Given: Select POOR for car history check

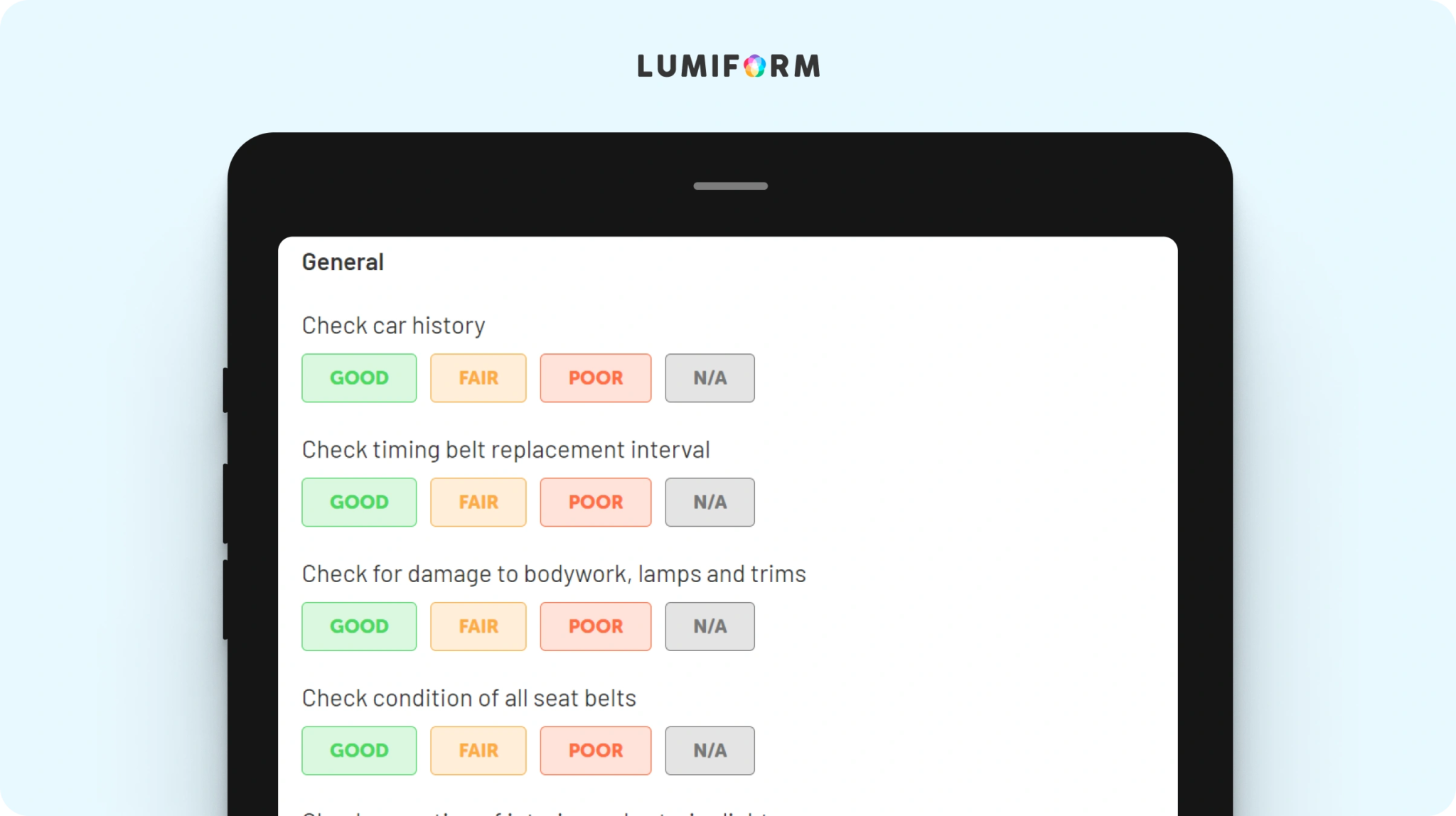Looking at the screenshot, I should [x=596, y=378].
